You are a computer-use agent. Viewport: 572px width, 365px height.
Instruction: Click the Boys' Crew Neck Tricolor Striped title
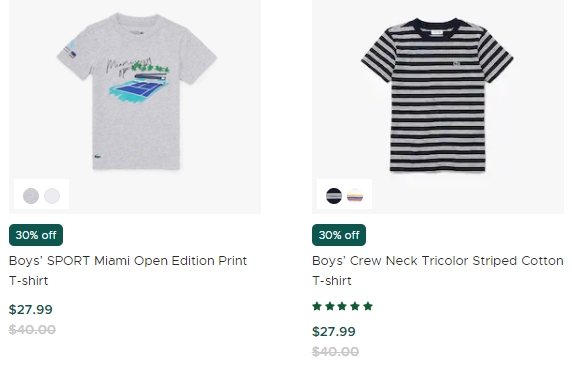(x=437, y=271)
